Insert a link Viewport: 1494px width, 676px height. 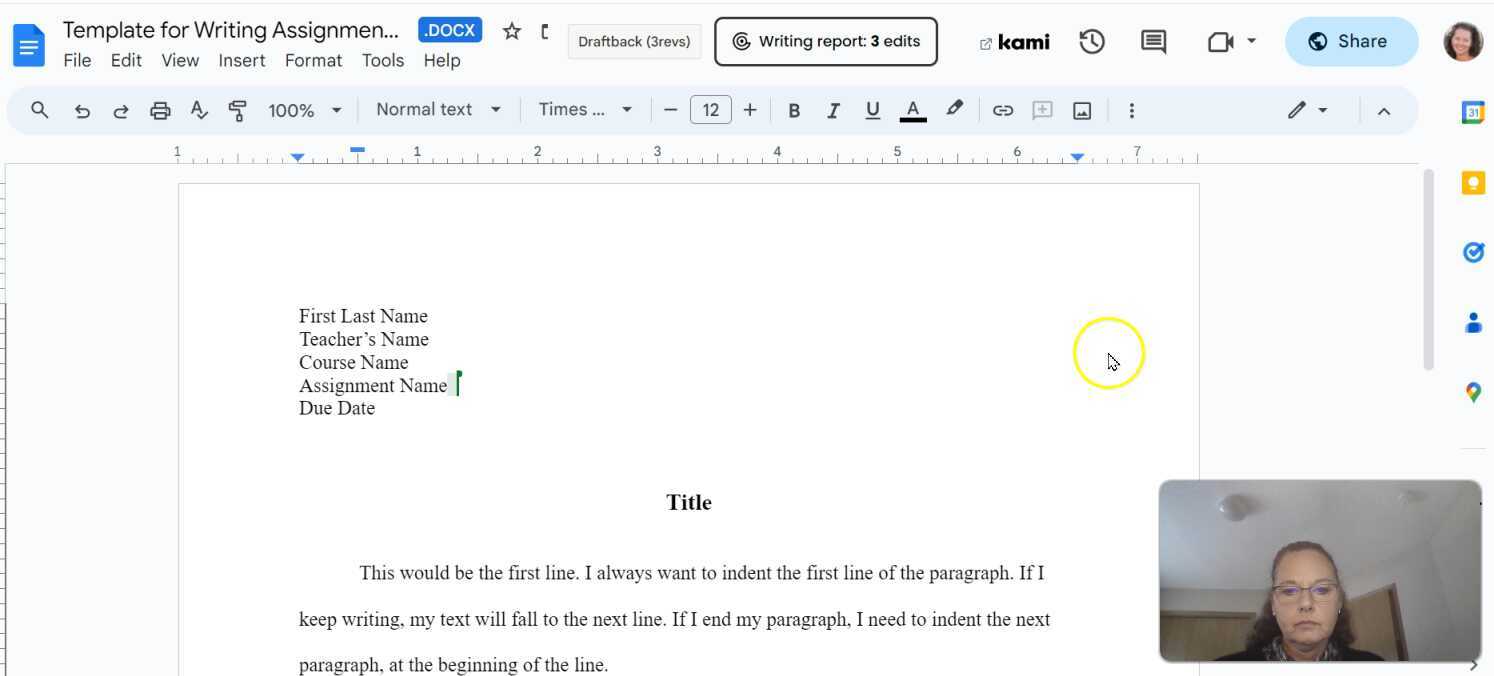point(1003,110)
